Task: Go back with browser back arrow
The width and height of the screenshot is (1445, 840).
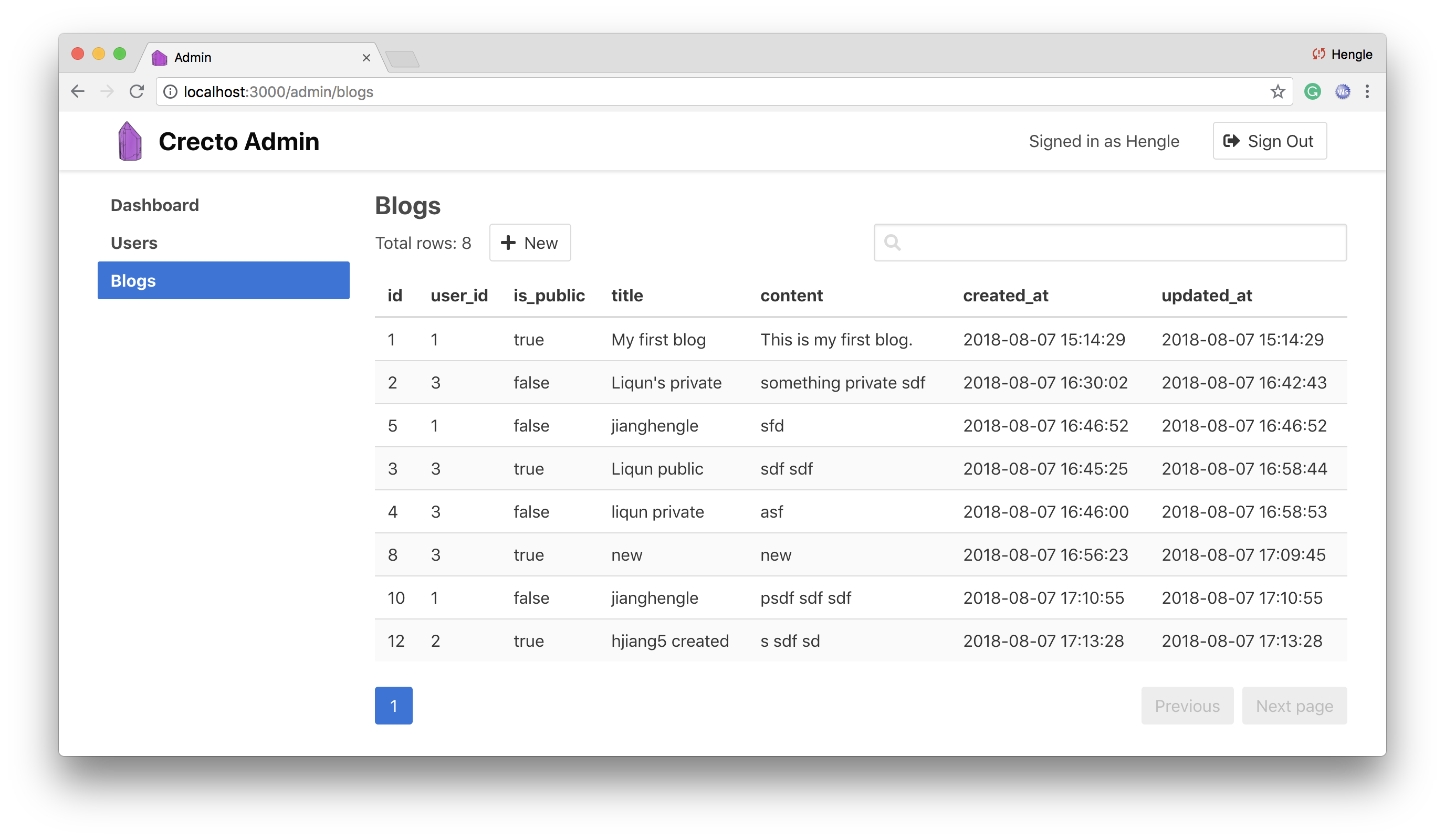Action: pos(78,91)
